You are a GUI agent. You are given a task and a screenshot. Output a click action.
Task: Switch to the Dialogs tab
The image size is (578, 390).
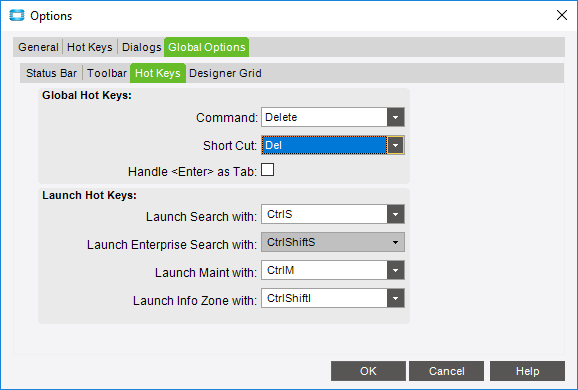pyautogui.click(x=142, y=47)
